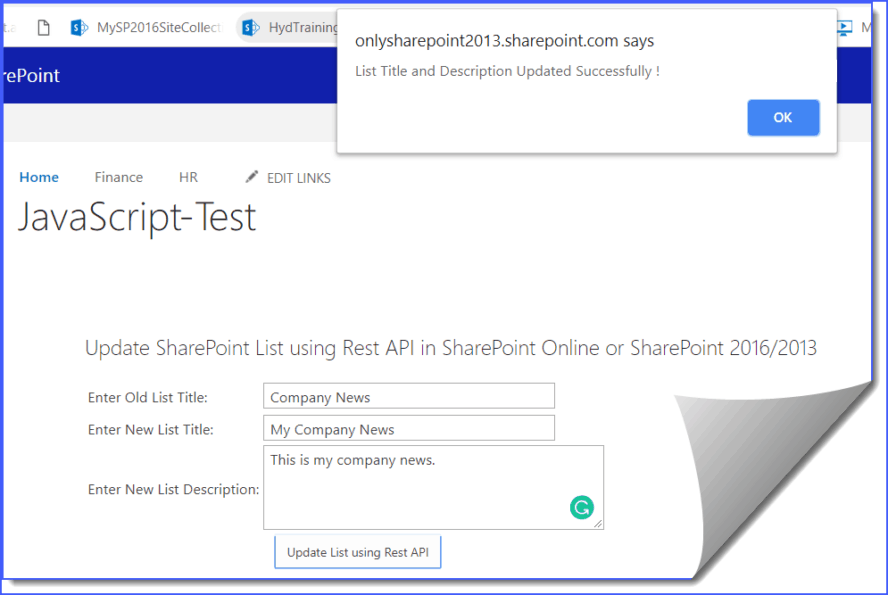Select the Enter Old List Title text field

click(x=408, y=396)
